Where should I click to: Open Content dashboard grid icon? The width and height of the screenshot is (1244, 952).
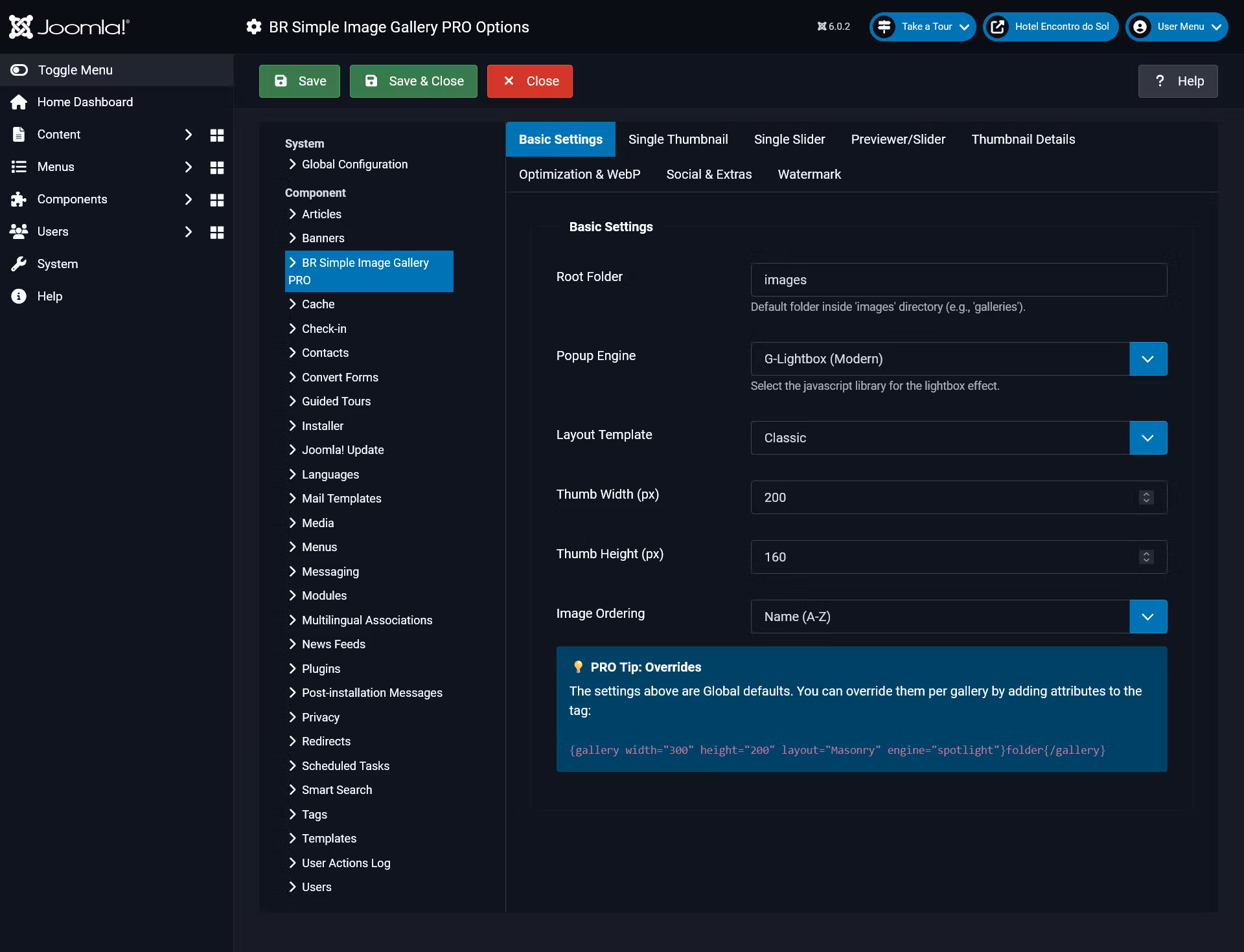(217, 135)
